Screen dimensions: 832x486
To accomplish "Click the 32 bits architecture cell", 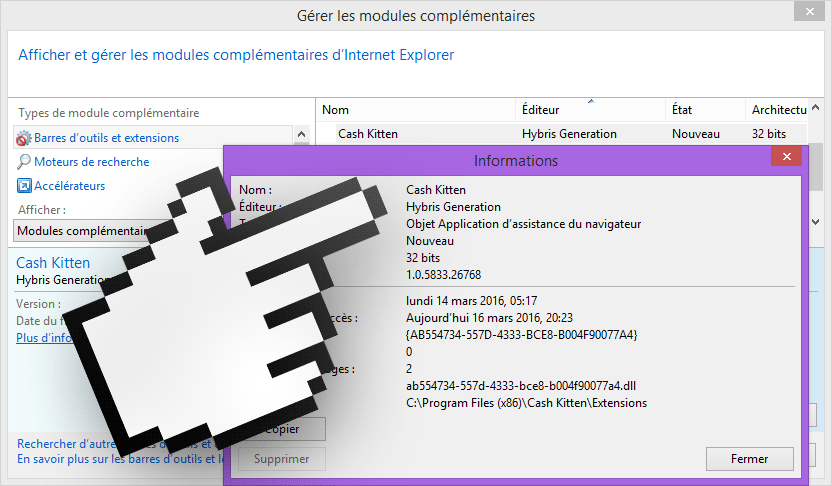I will click(x=768, y=134).
